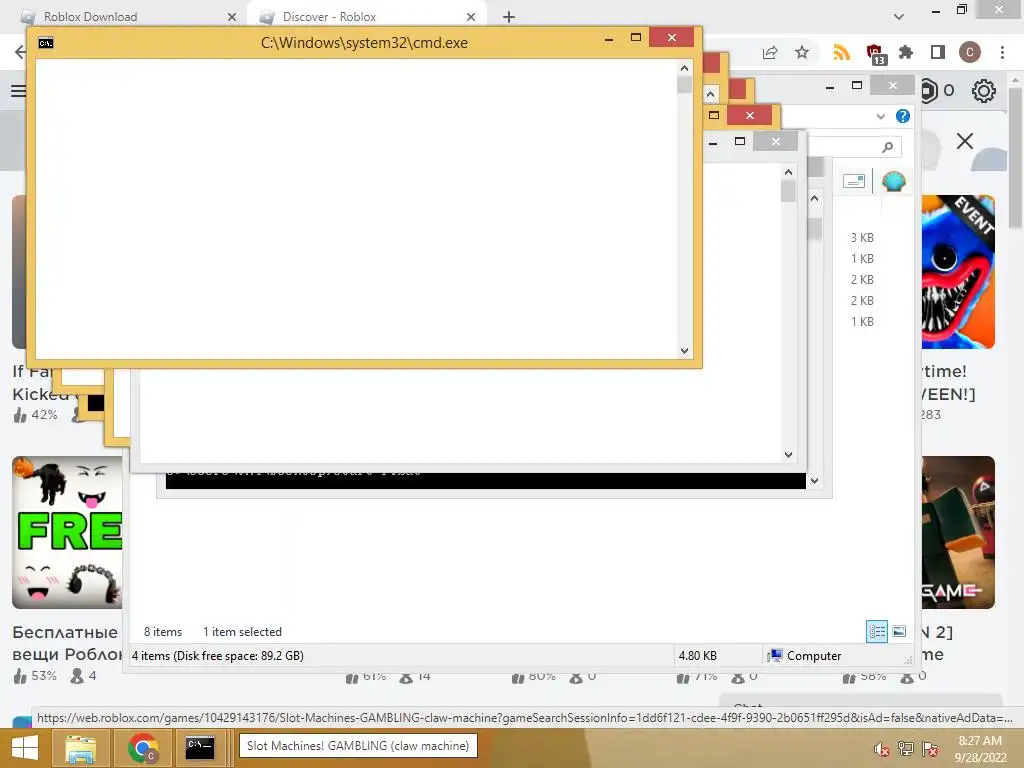Click the front cmd.exe scroll up arrow

(x=684, y=68)
